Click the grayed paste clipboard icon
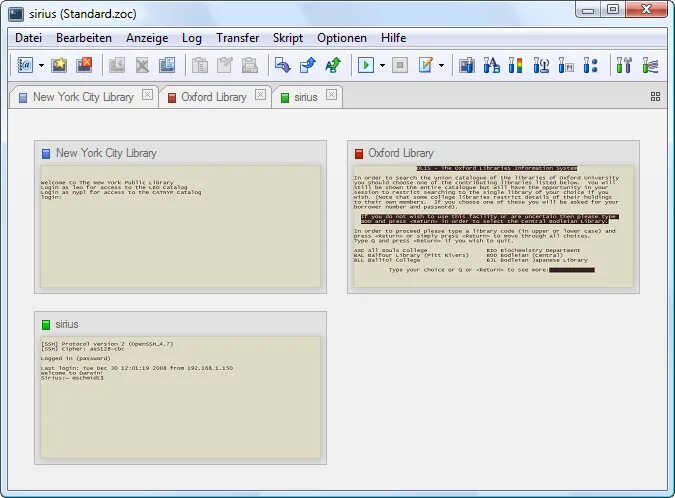The image size is (675, 498). [x=224, y=65]
